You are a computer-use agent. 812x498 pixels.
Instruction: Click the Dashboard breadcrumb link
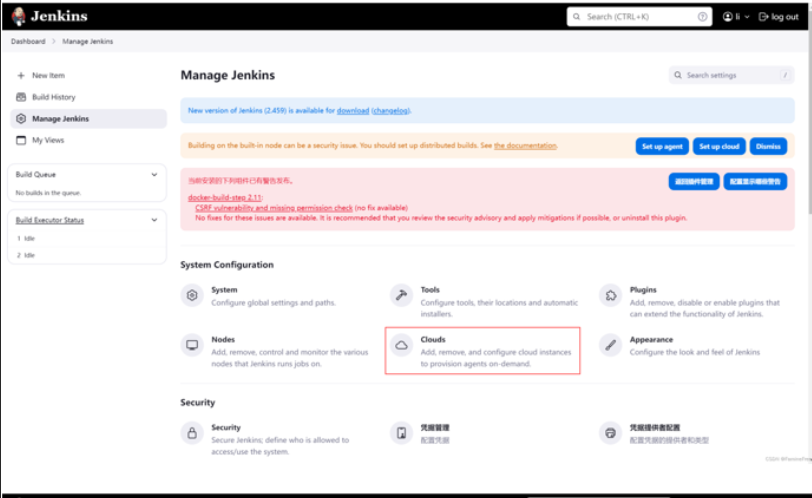(x=28, y=41)
